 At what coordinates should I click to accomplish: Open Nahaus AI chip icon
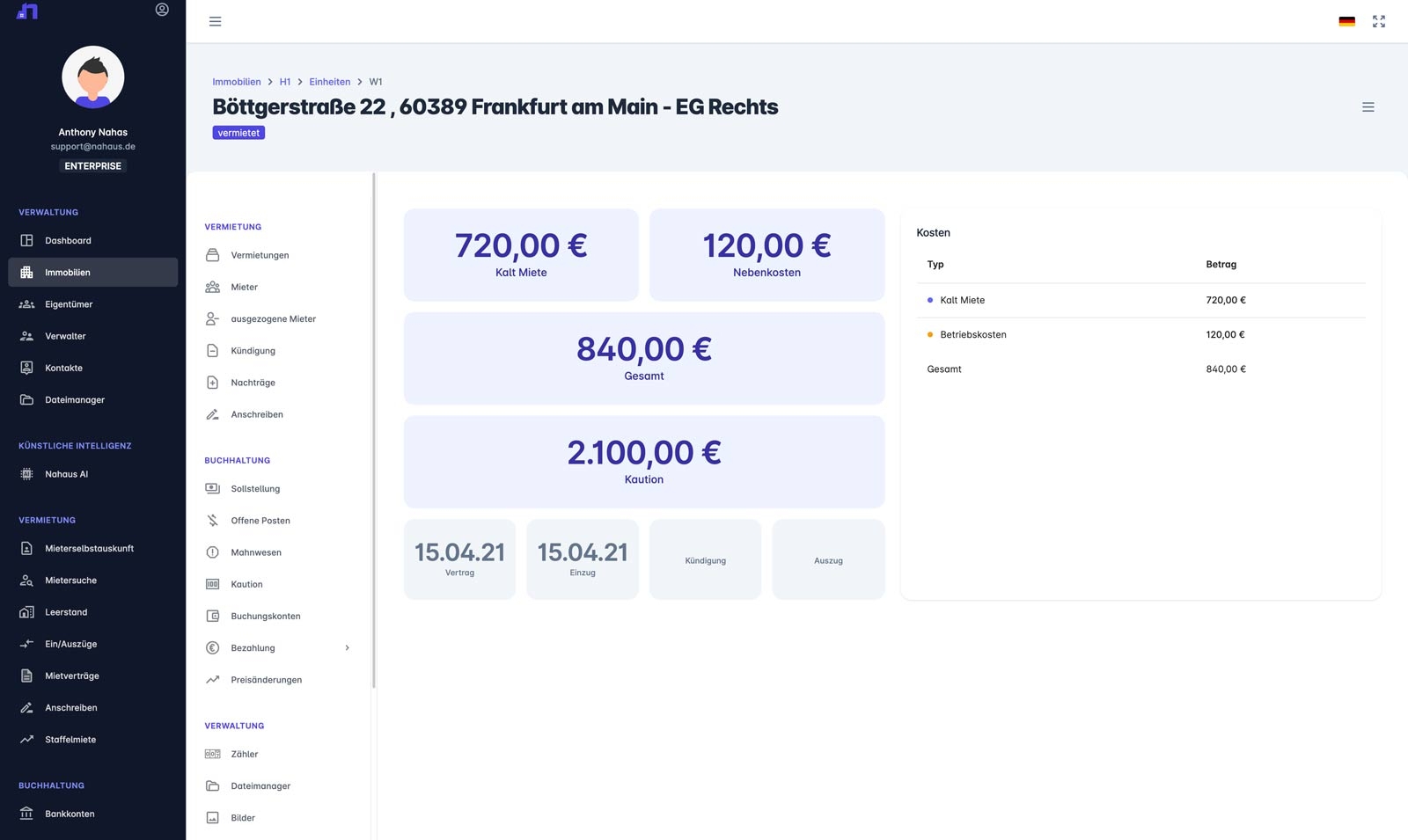(26, 474)
